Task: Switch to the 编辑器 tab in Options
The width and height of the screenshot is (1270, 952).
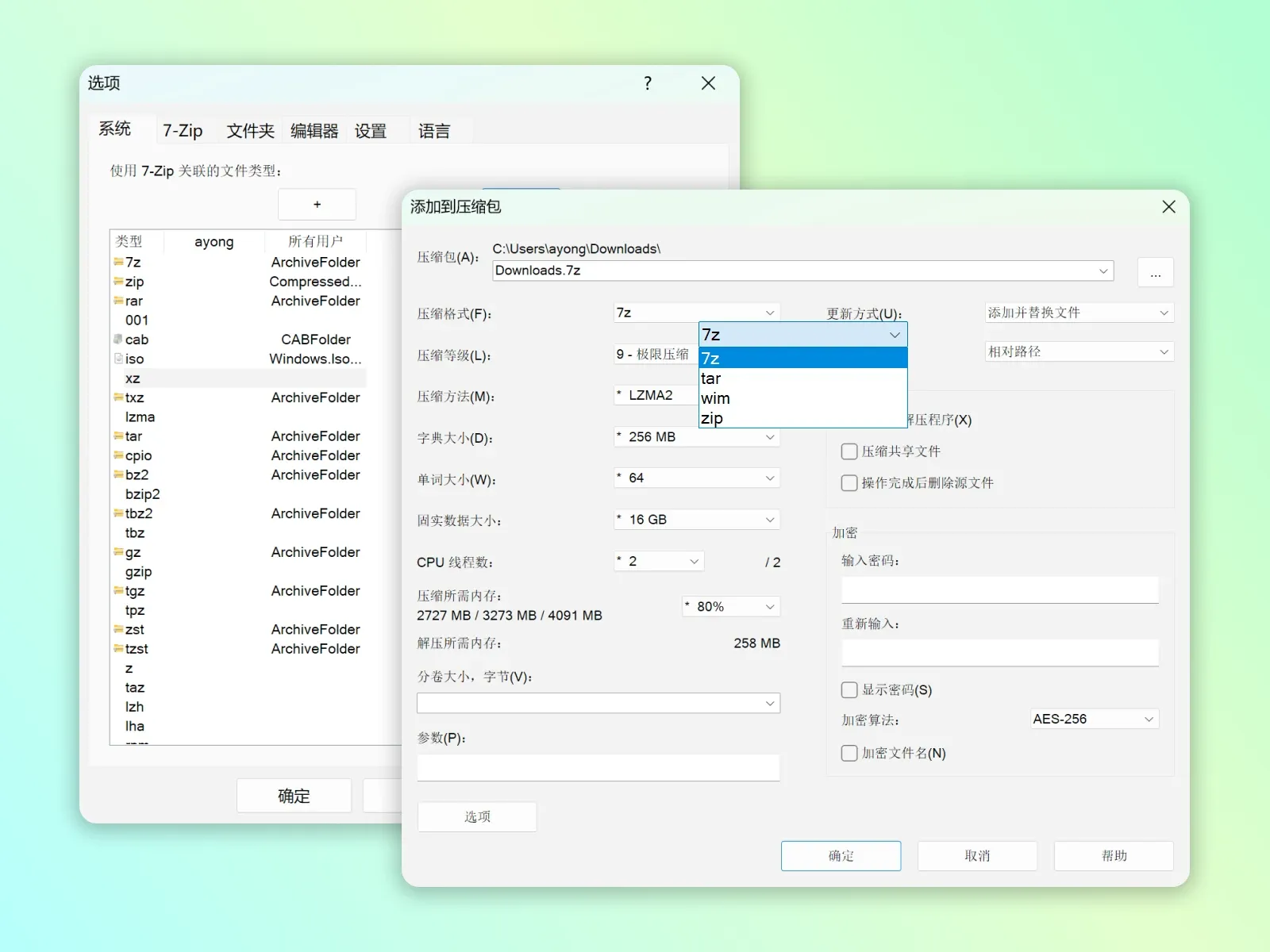Action: click(314, 131)
